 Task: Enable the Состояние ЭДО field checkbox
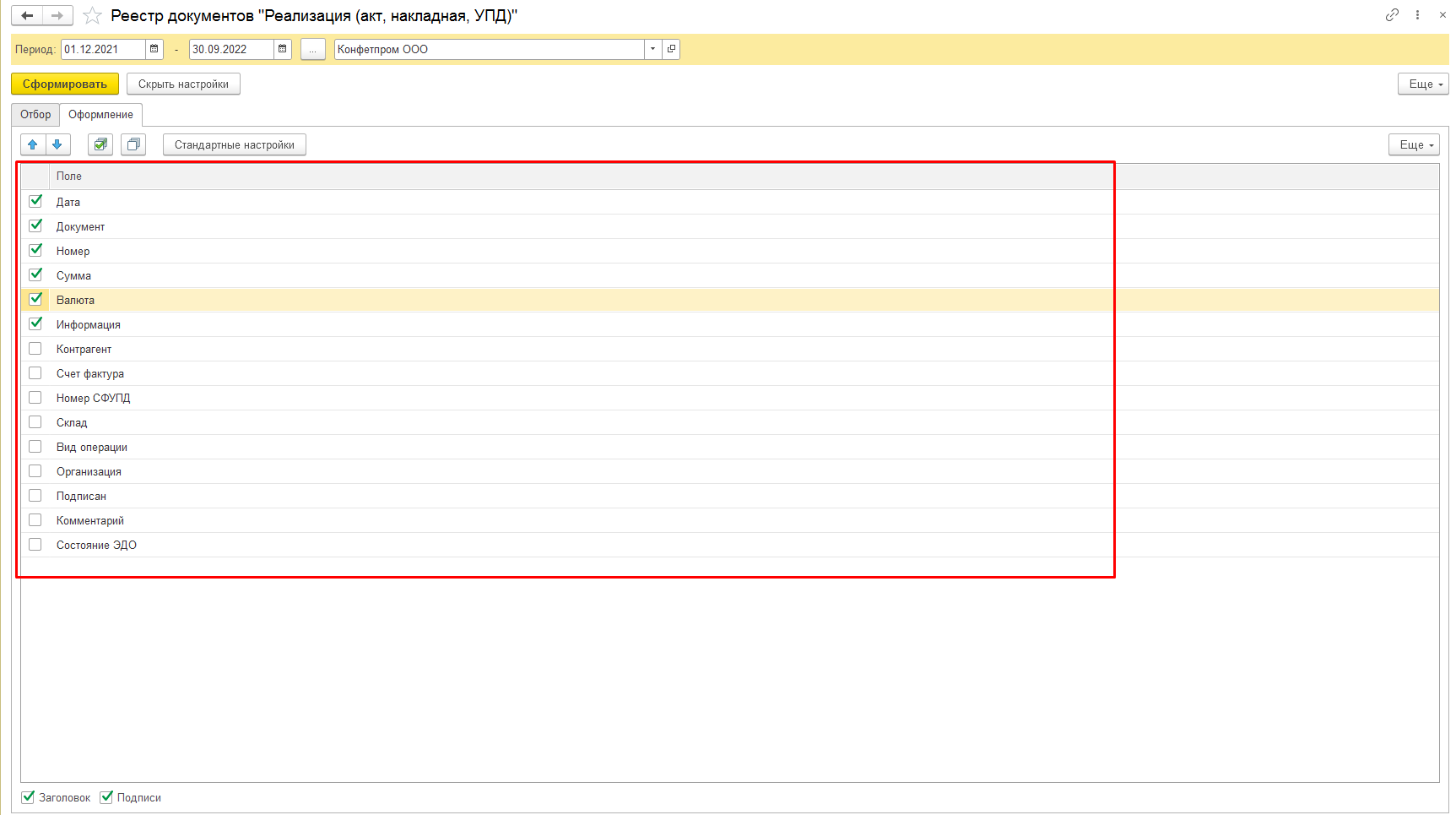35,544
